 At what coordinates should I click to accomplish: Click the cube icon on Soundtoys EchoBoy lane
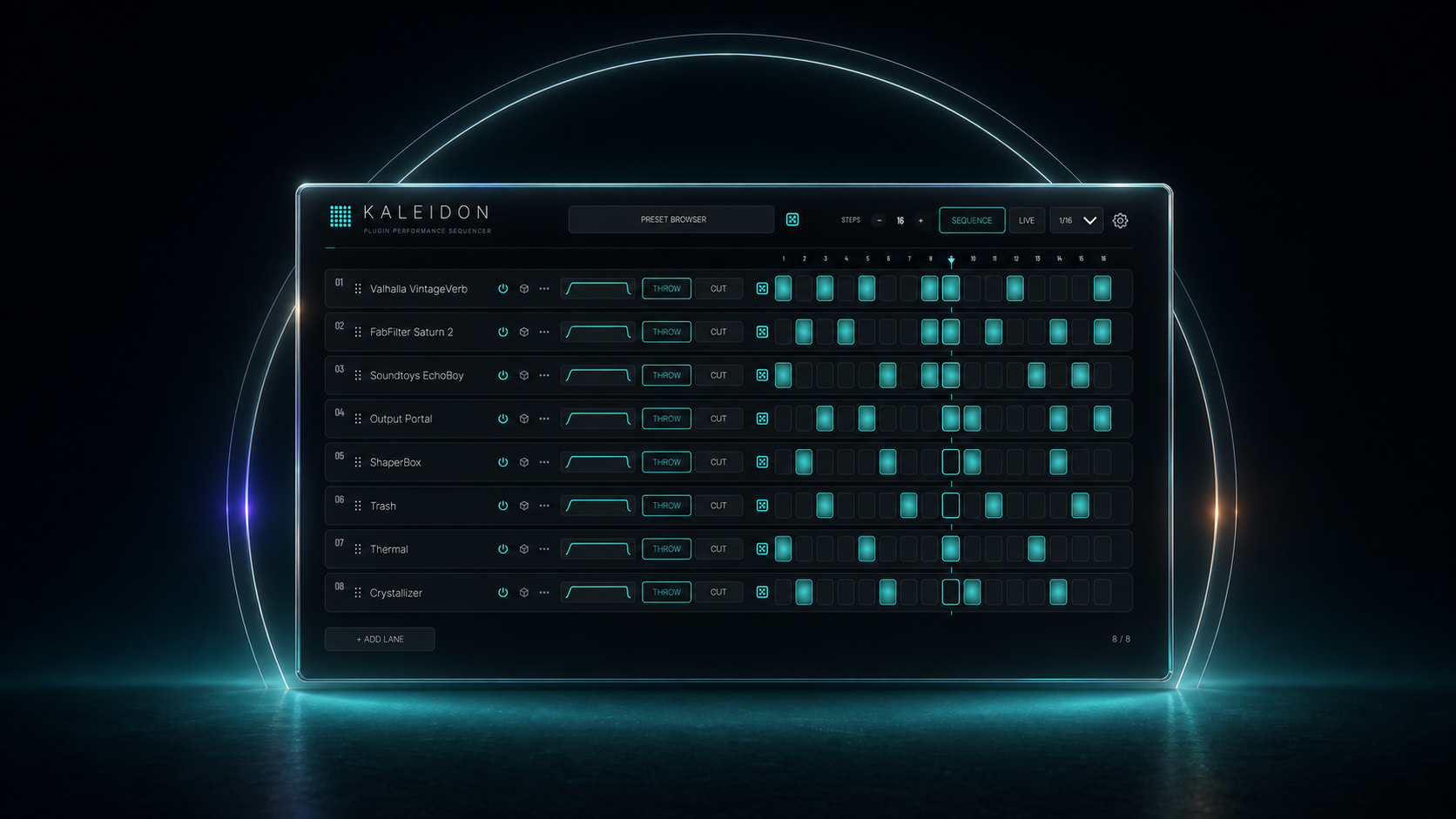(x=524, y=375)
